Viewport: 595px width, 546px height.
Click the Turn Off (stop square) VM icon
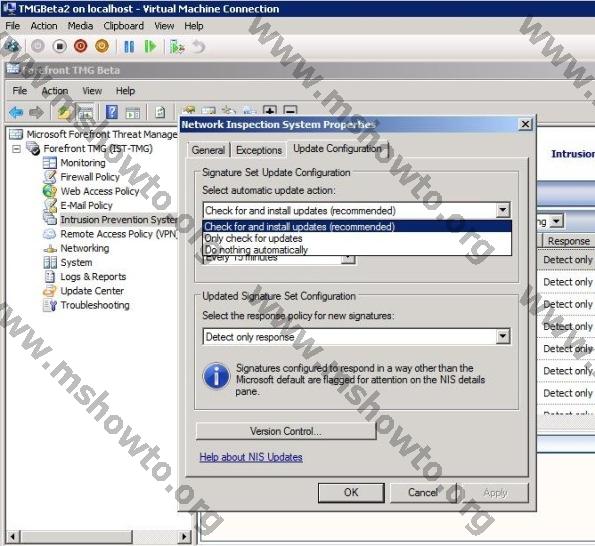point(59,46)
